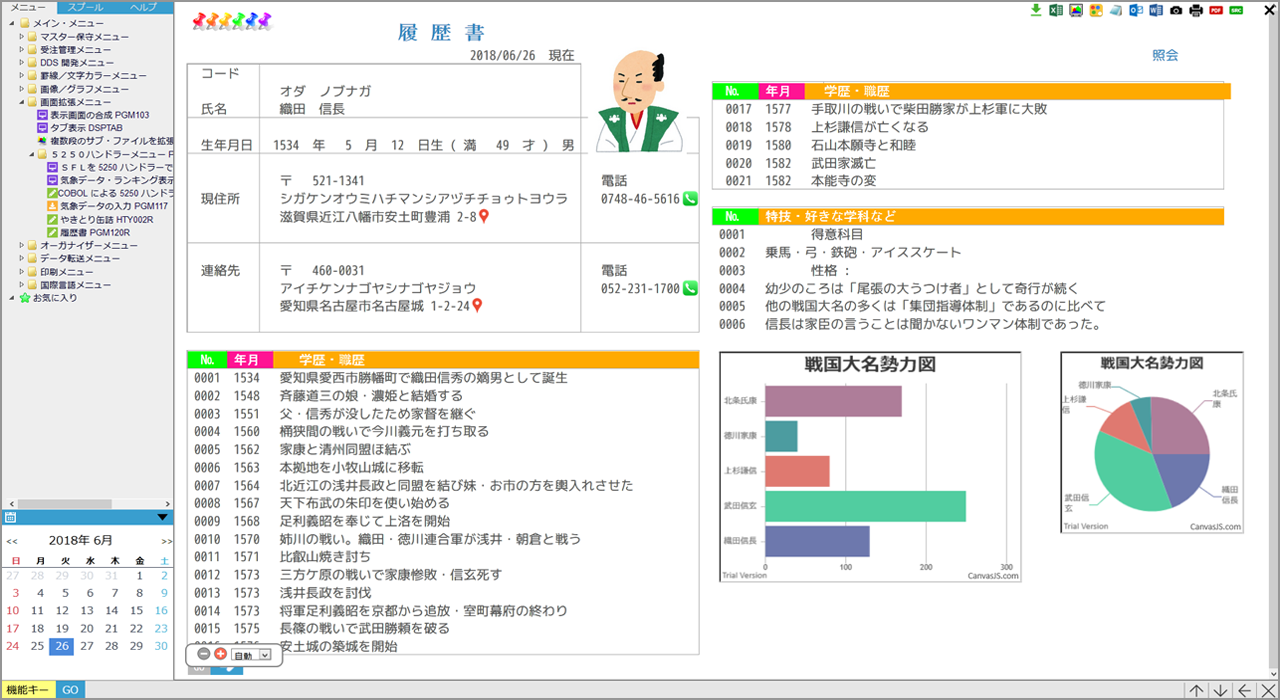Export to Excel via toolbar icon
The image size is (1280, 700).
1055,10
